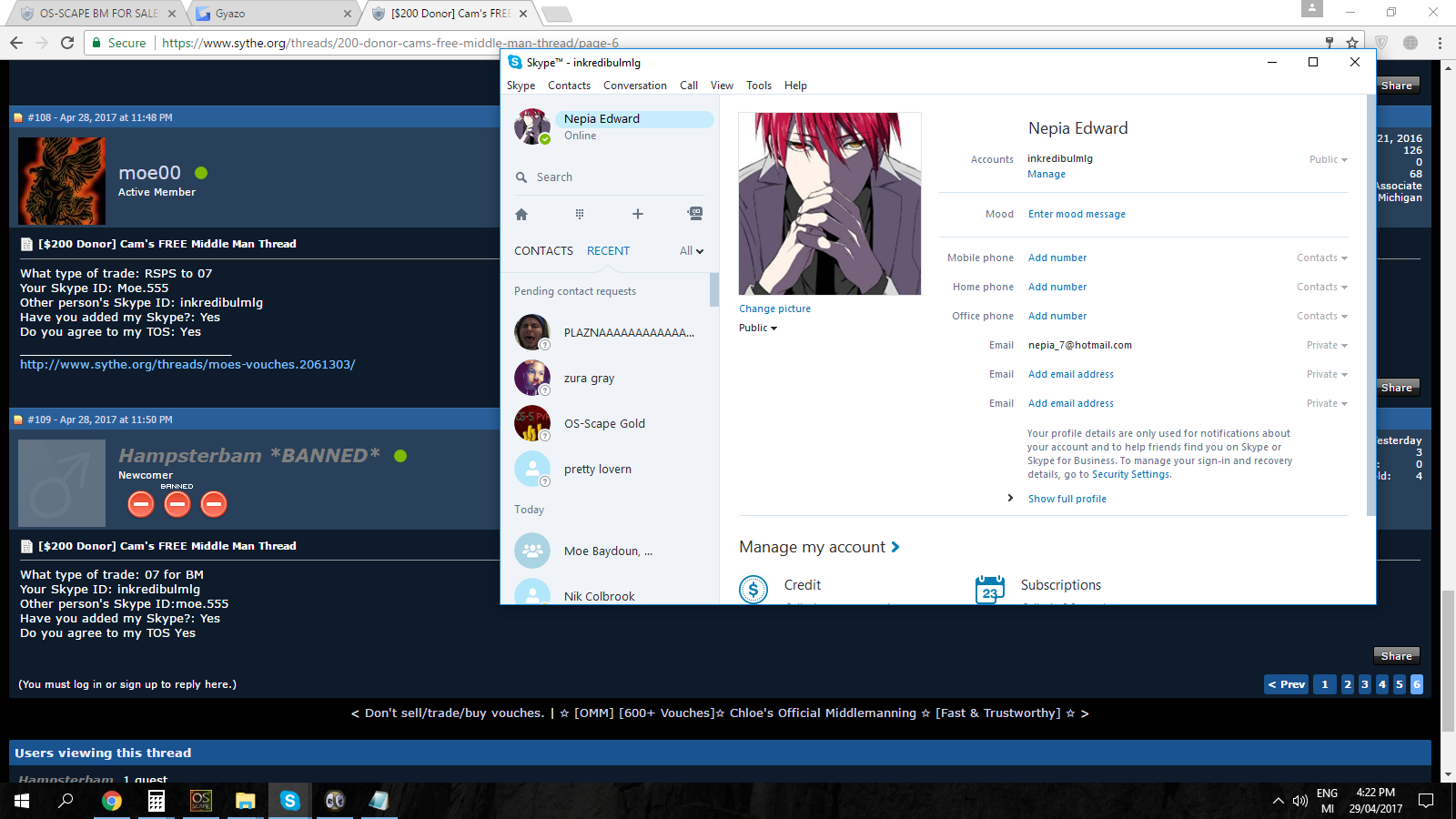1456x819 pixels.
Task: Open File Explorer from the taskbar
Action: (x=246, y=801)
